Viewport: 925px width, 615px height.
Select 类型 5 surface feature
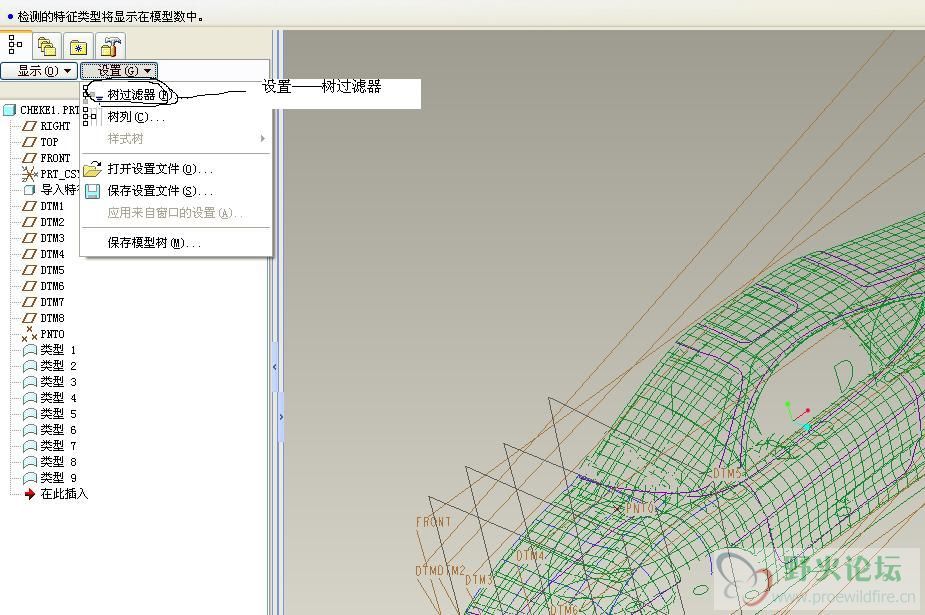[58, 414]
